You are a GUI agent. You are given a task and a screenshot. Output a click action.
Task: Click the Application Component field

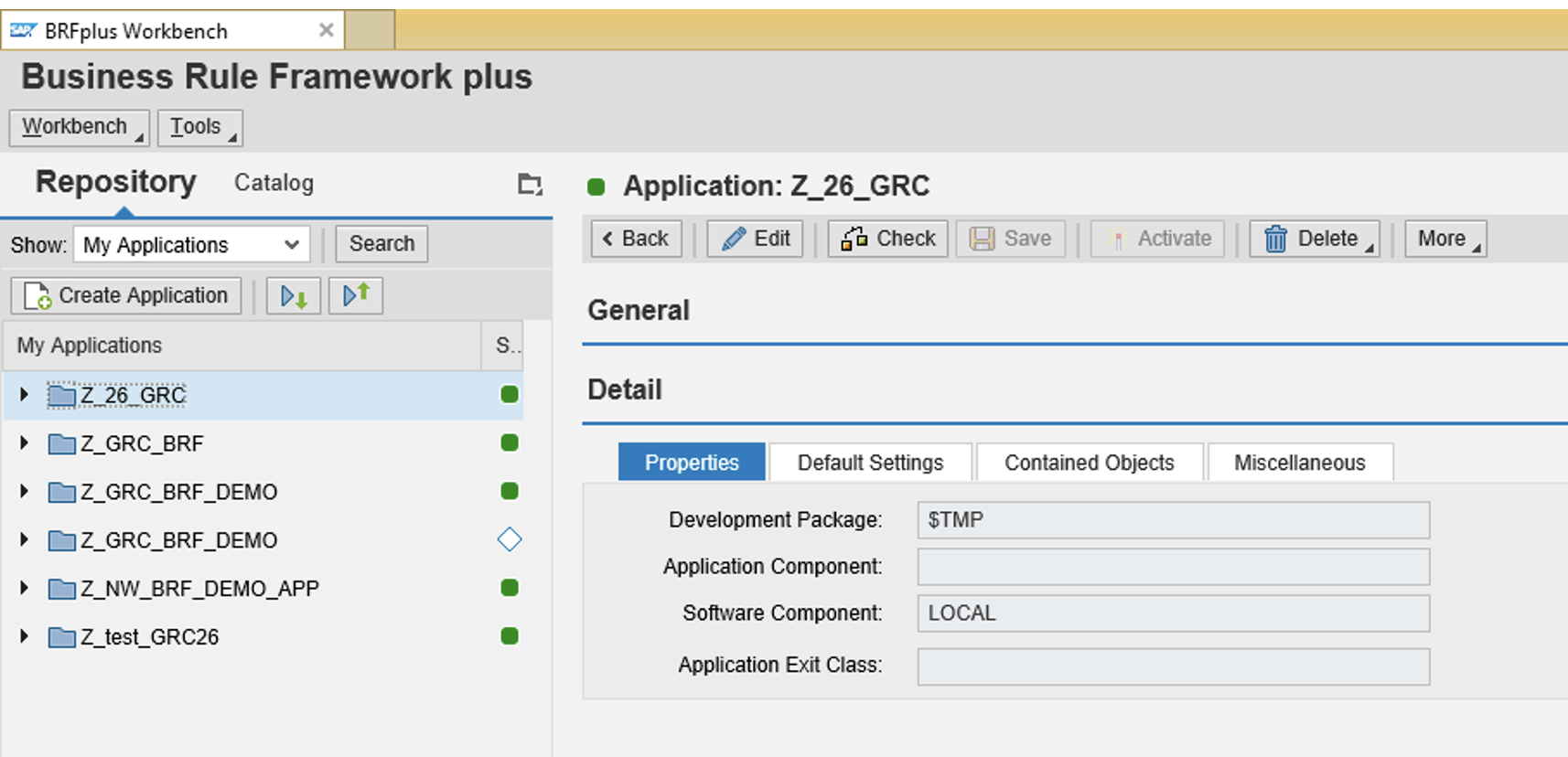1174,566
